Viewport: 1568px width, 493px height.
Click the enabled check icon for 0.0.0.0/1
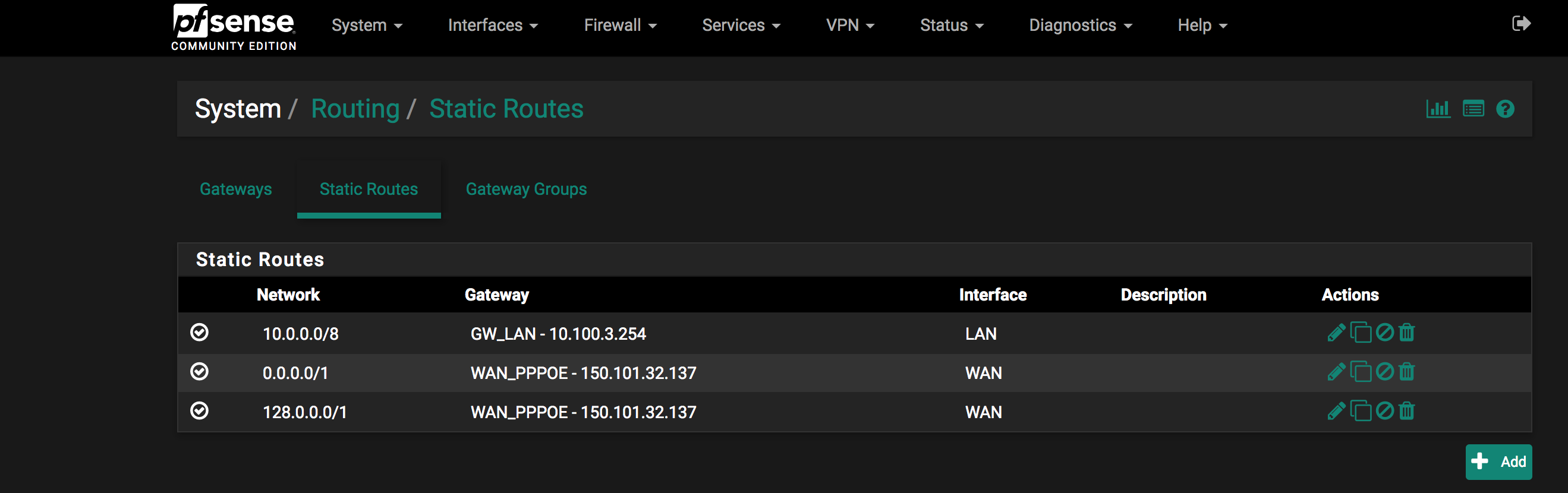click(200, 371)
